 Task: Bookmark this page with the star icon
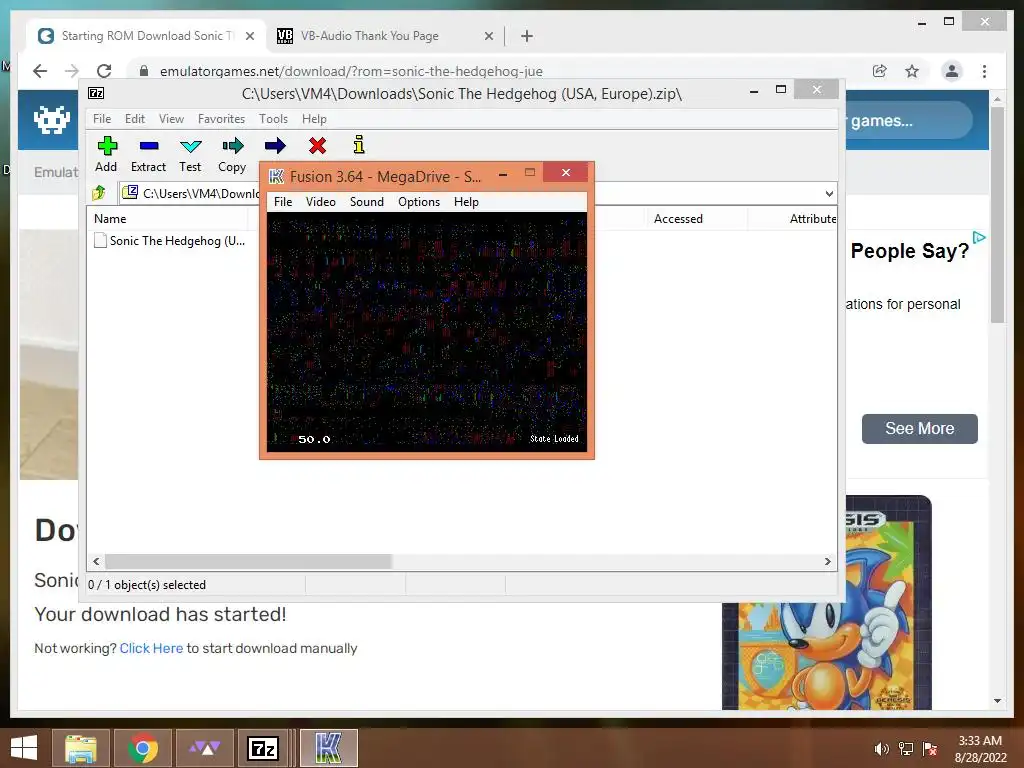tap(912, 71)
